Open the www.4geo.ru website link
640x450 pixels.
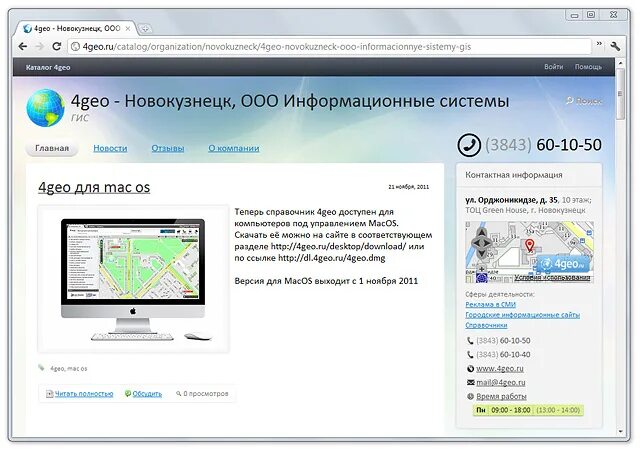pyautogui.click(x=500, y=368)
